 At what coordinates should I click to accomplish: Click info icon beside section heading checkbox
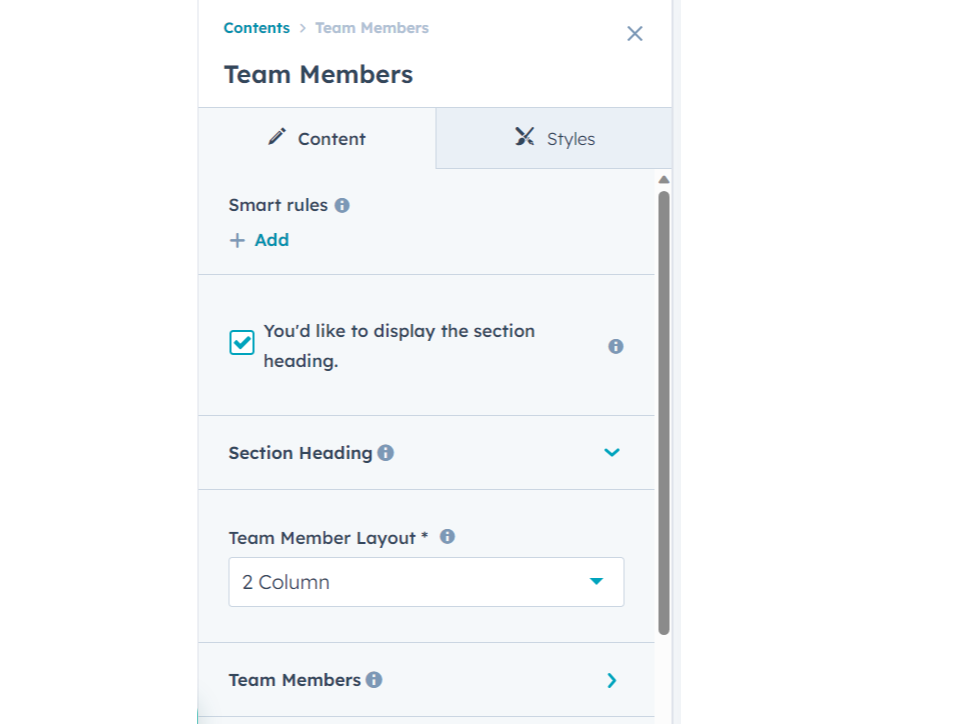616,346
